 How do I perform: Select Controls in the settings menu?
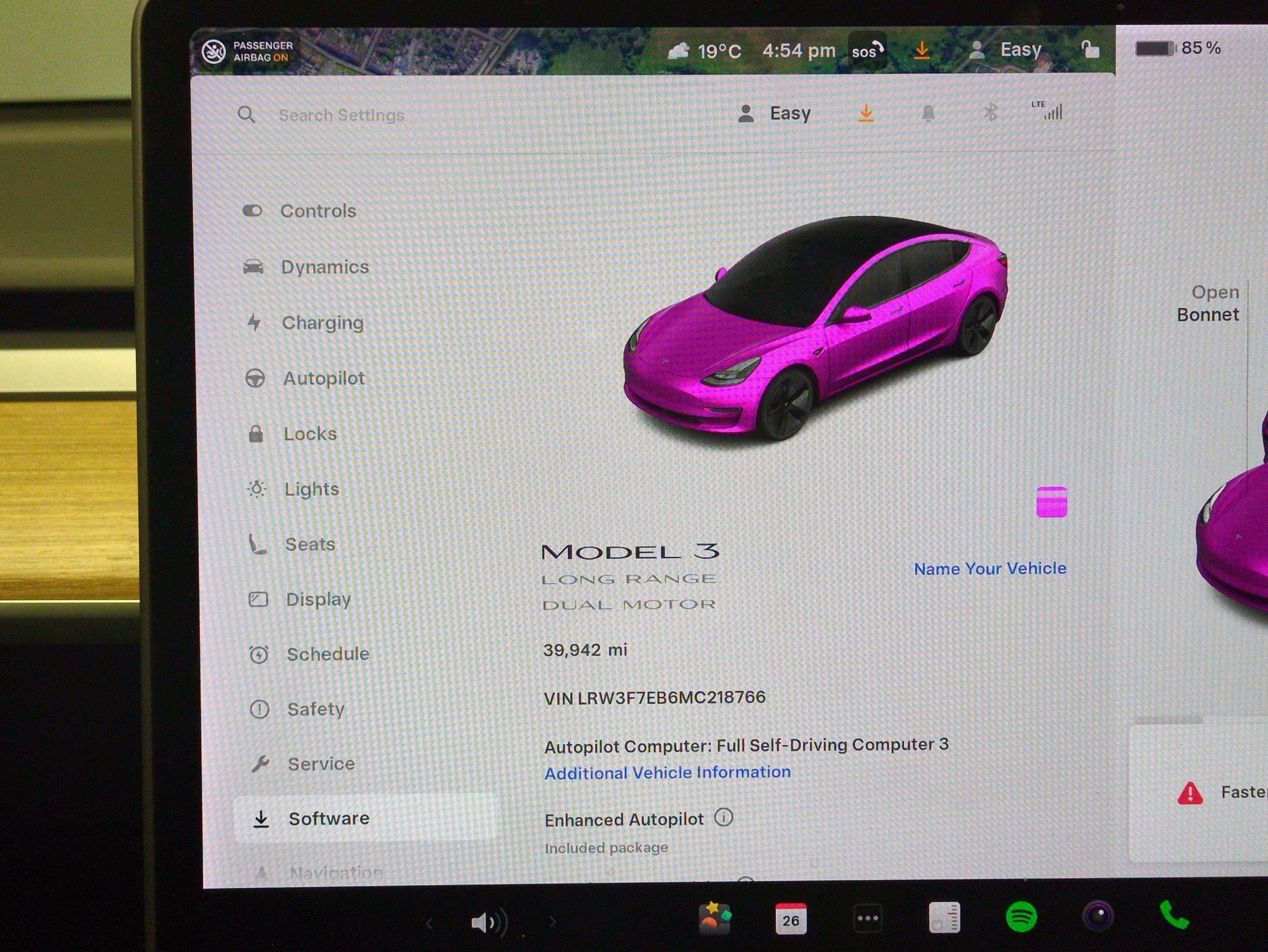pyautogui.click(x=300, y=211)
